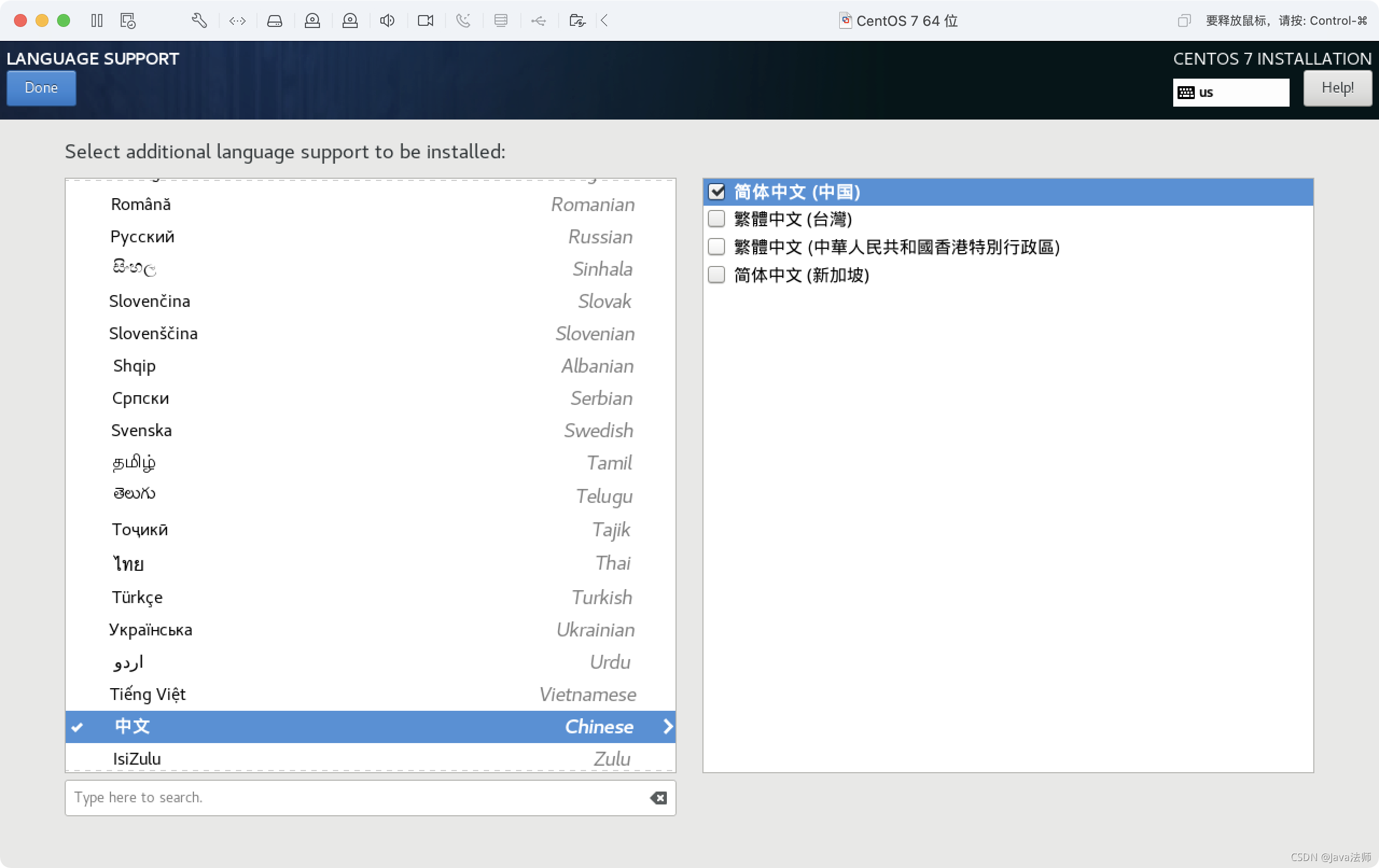Uncheck 简体中文 (中国) checkbox
The height and width of the screenshot is (868, 1379).
[716, 191]
